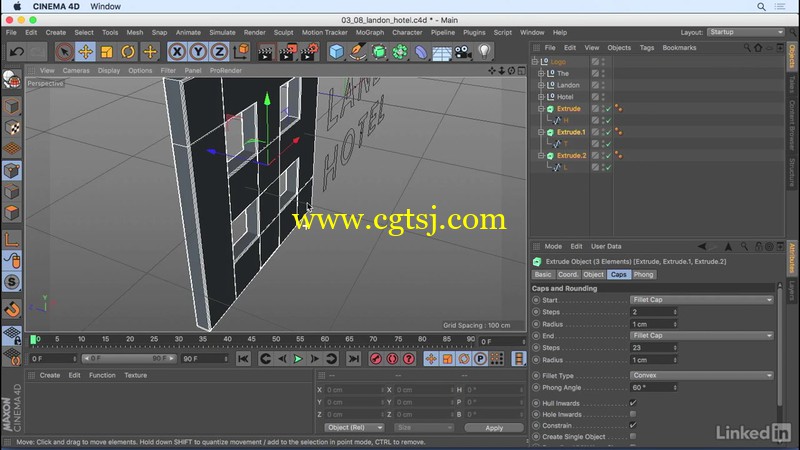
Task: Open the Spline Pen tool
Action: tap(358, 52)
